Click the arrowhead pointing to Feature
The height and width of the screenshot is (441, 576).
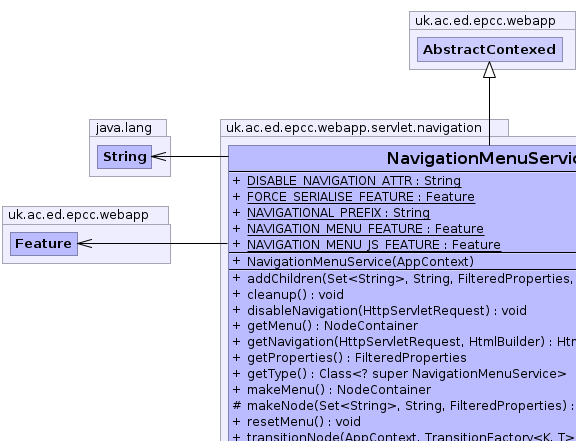point(85,243)
